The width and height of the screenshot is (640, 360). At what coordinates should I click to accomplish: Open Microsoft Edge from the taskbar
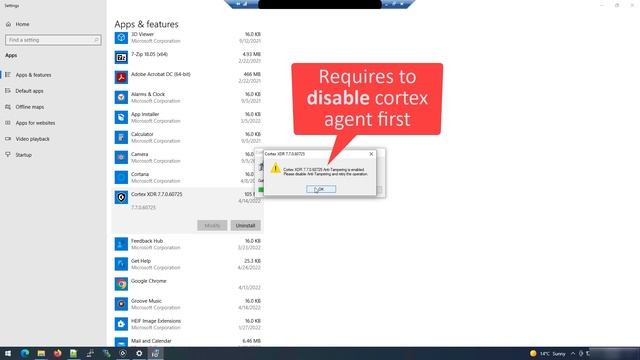tap(24, 353)
